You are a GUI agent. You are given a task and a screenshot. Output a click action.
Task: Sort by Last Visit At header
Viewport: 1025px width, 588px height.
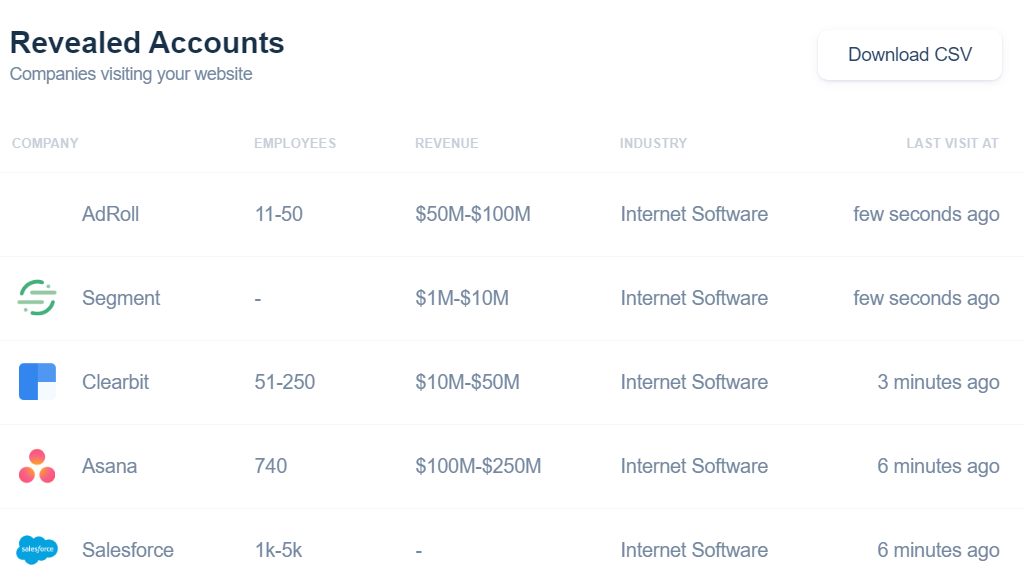click(x=952, y=143)
